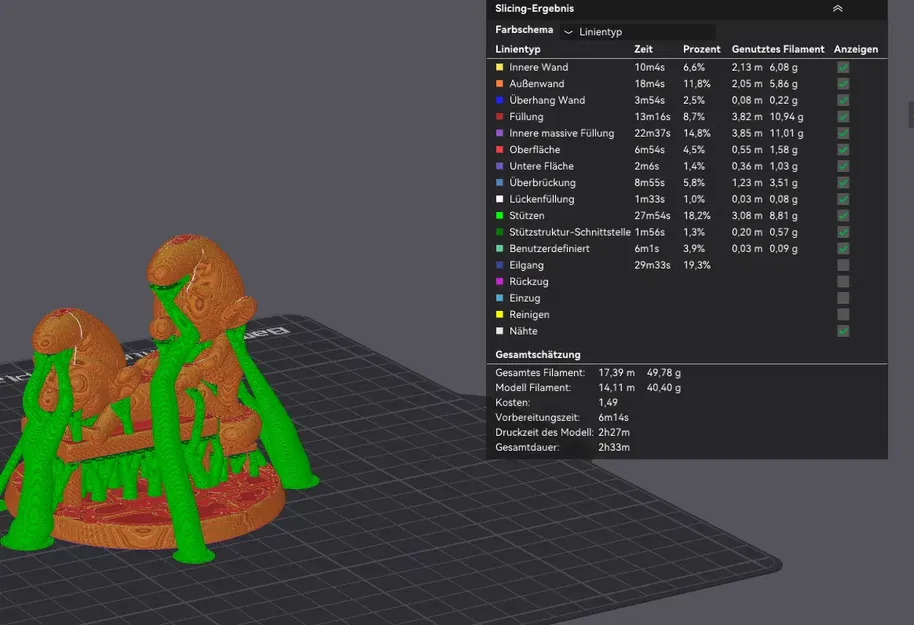The width and height of the screenshot is (914, 625).
Task: Click the Prozent column header
Action: 701,50
